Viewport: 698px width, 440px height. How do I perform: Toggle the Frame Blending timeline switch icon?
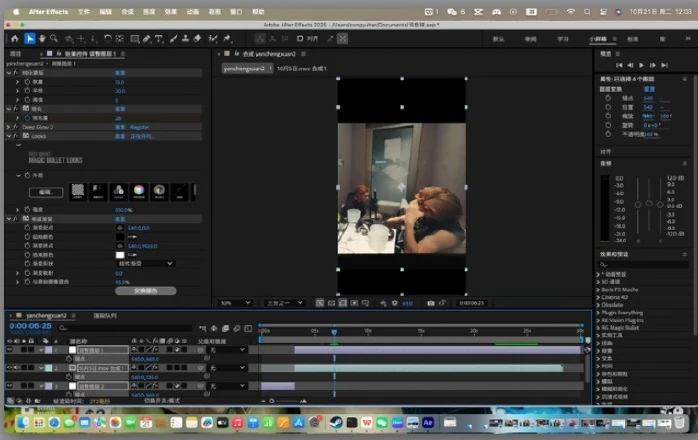225,328
